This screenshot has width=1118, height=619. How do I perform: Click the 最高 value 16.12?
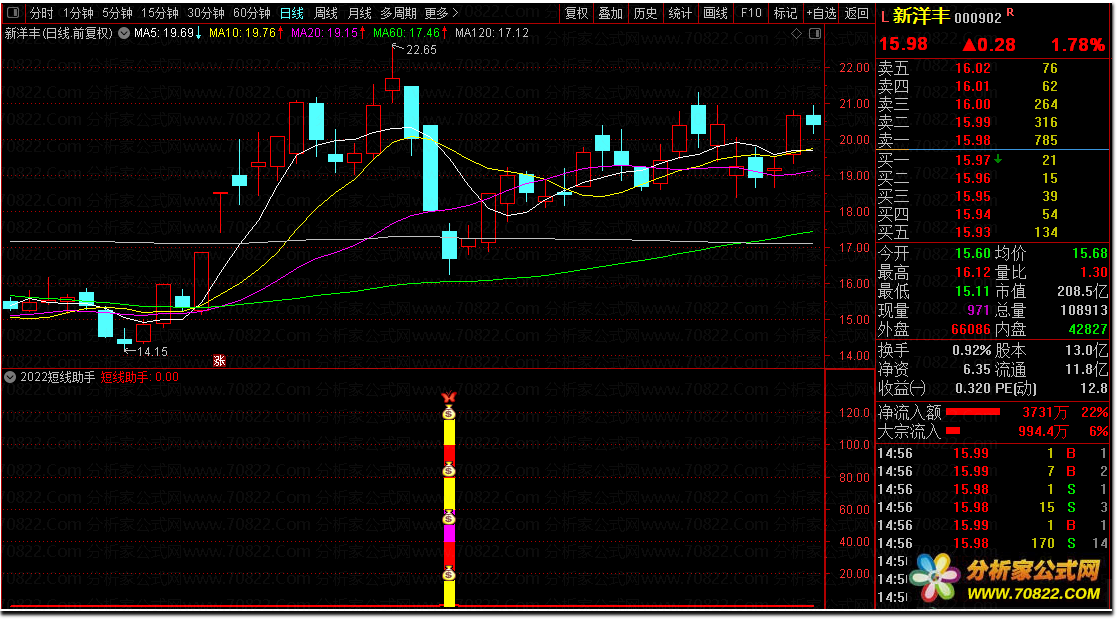tap(973, 272)
